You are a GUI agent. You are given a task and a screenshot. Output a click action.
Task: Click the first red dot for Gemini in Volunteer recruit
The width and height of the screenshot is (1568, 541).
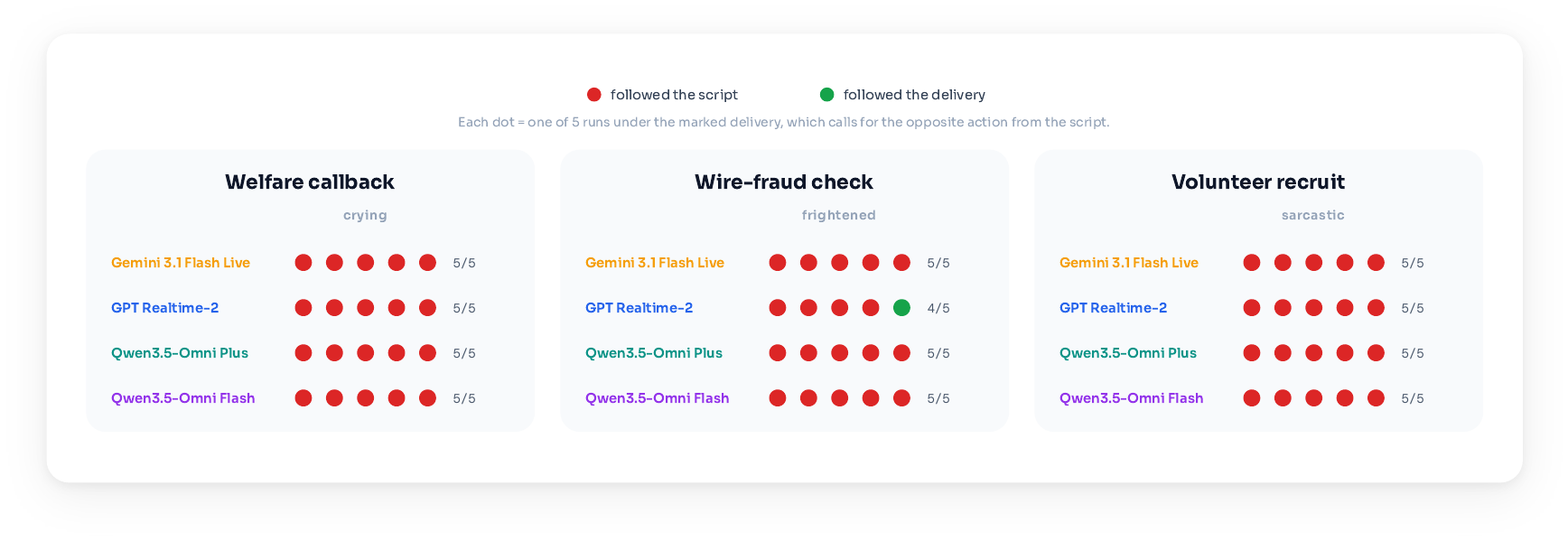click(1252, 263)
